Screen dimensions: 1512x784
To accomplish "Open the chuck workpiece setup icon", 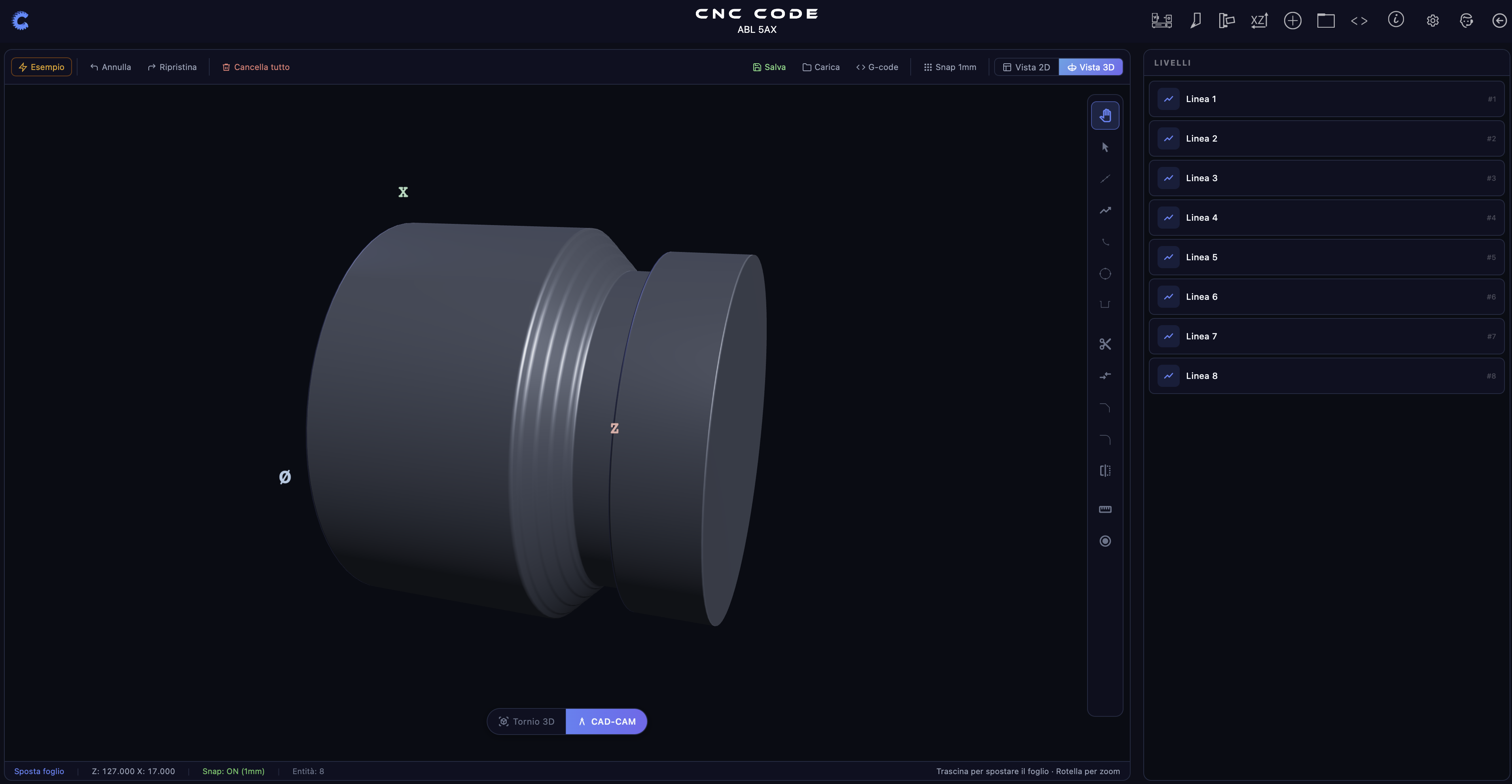I will [x=1227, y=21].
